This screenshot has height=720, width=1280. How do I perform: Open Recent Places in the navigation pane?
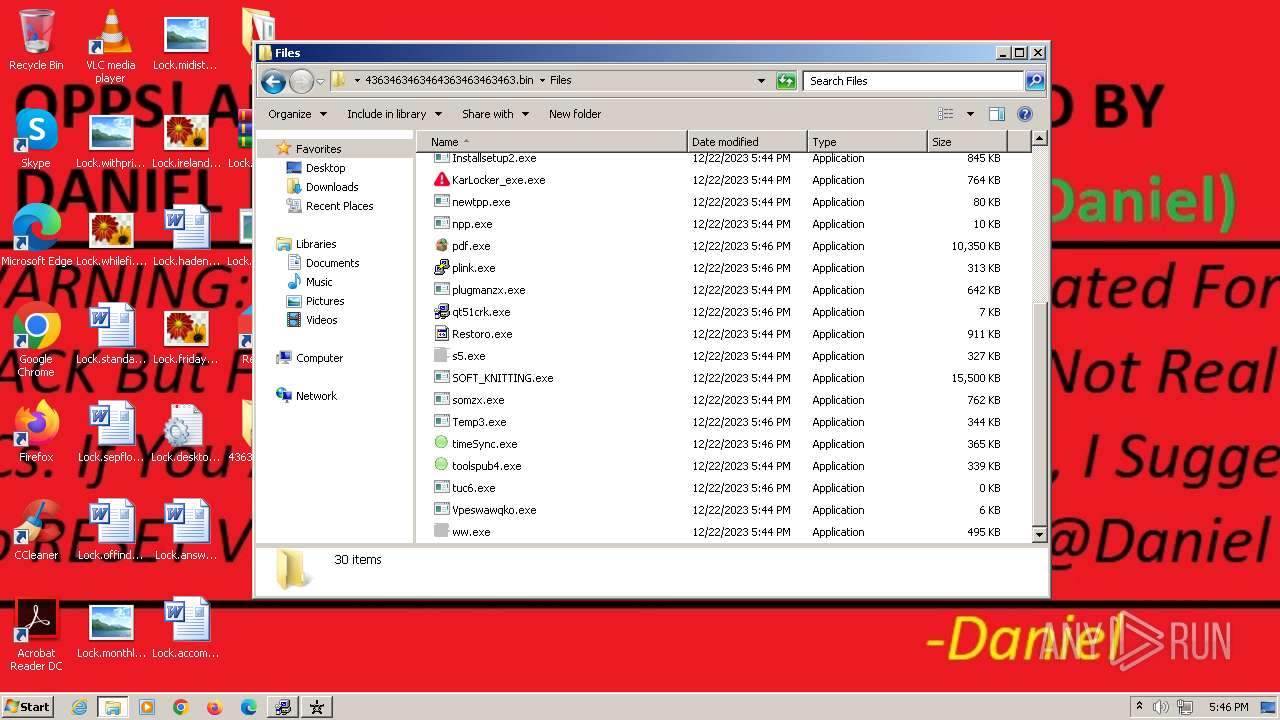pos(340,206)
